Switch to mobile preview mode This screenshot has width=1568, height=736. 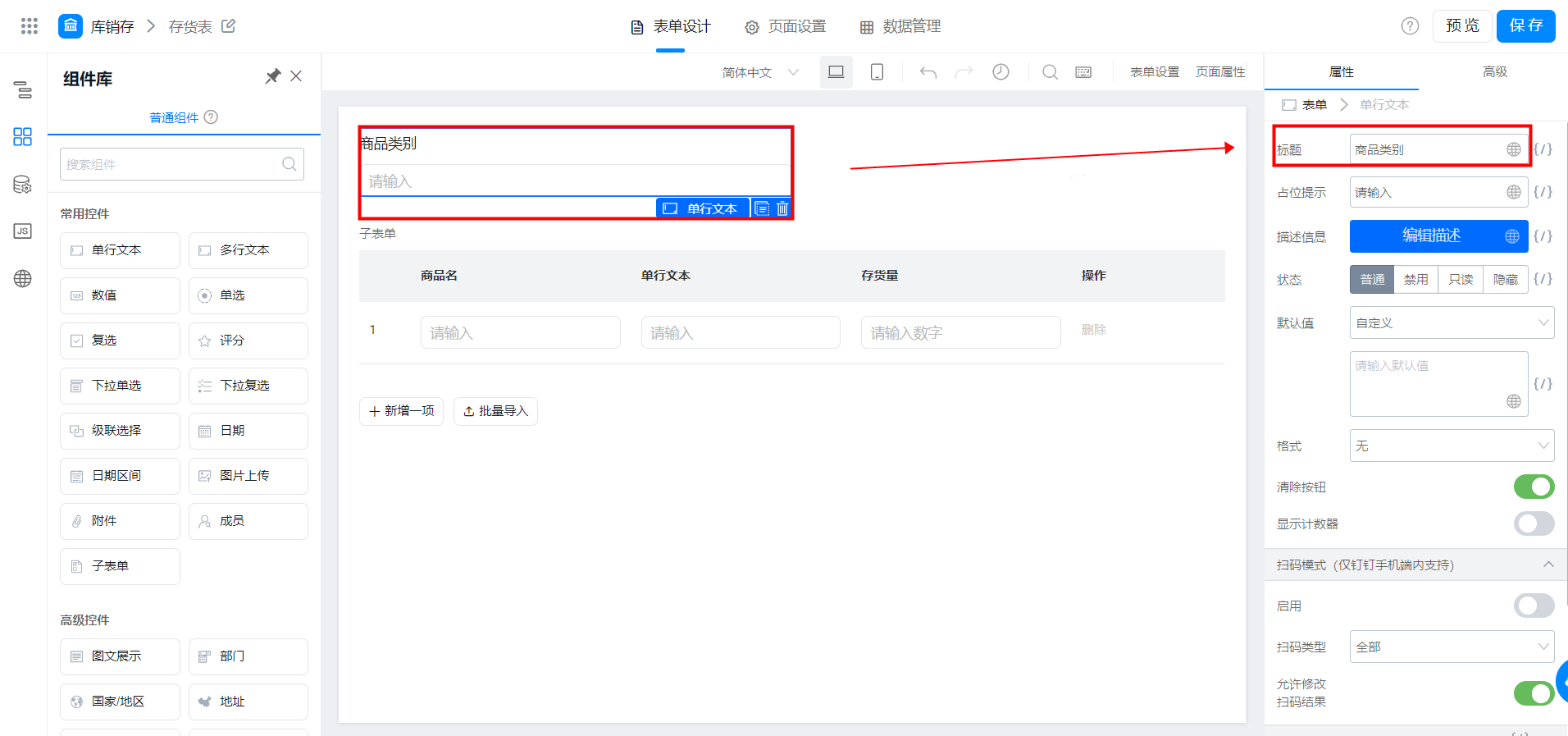point(877,72)
